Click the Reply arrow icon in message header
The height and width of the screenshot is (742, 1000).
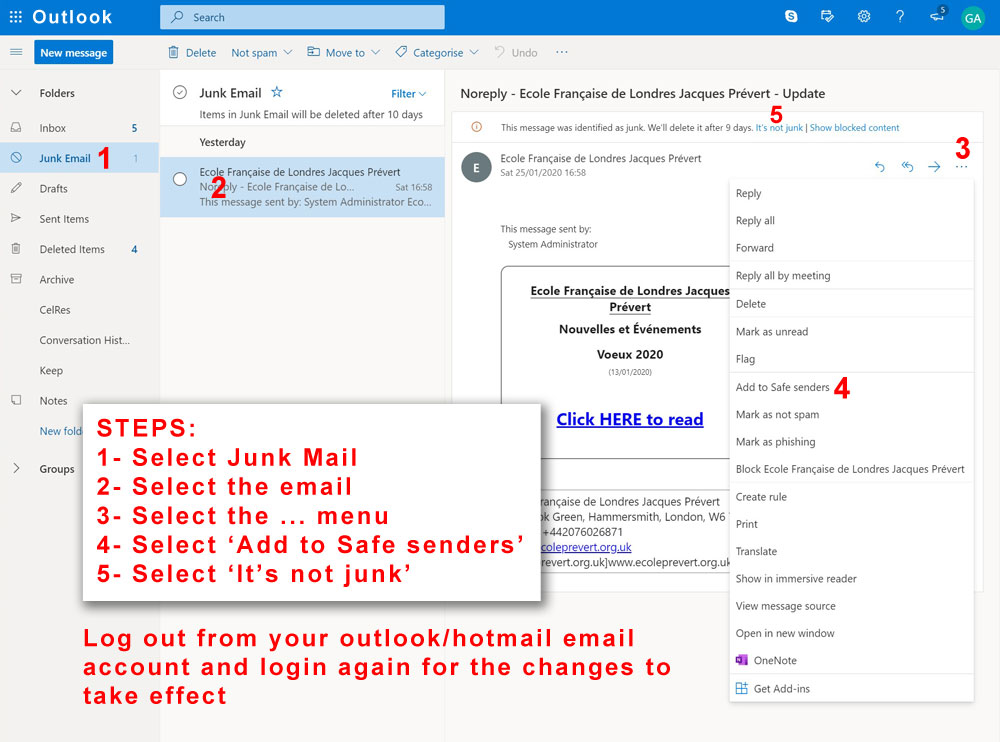[x=879, y=167]
